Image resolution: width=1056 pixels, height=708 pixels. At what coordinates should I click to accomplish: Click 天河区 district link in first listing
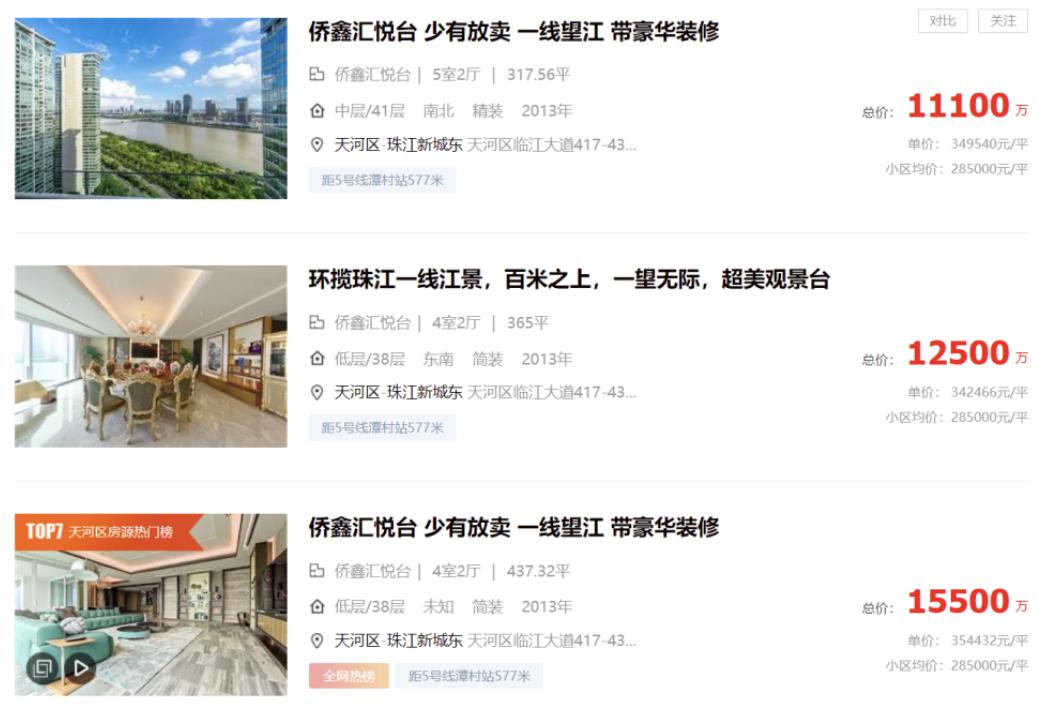357,145
